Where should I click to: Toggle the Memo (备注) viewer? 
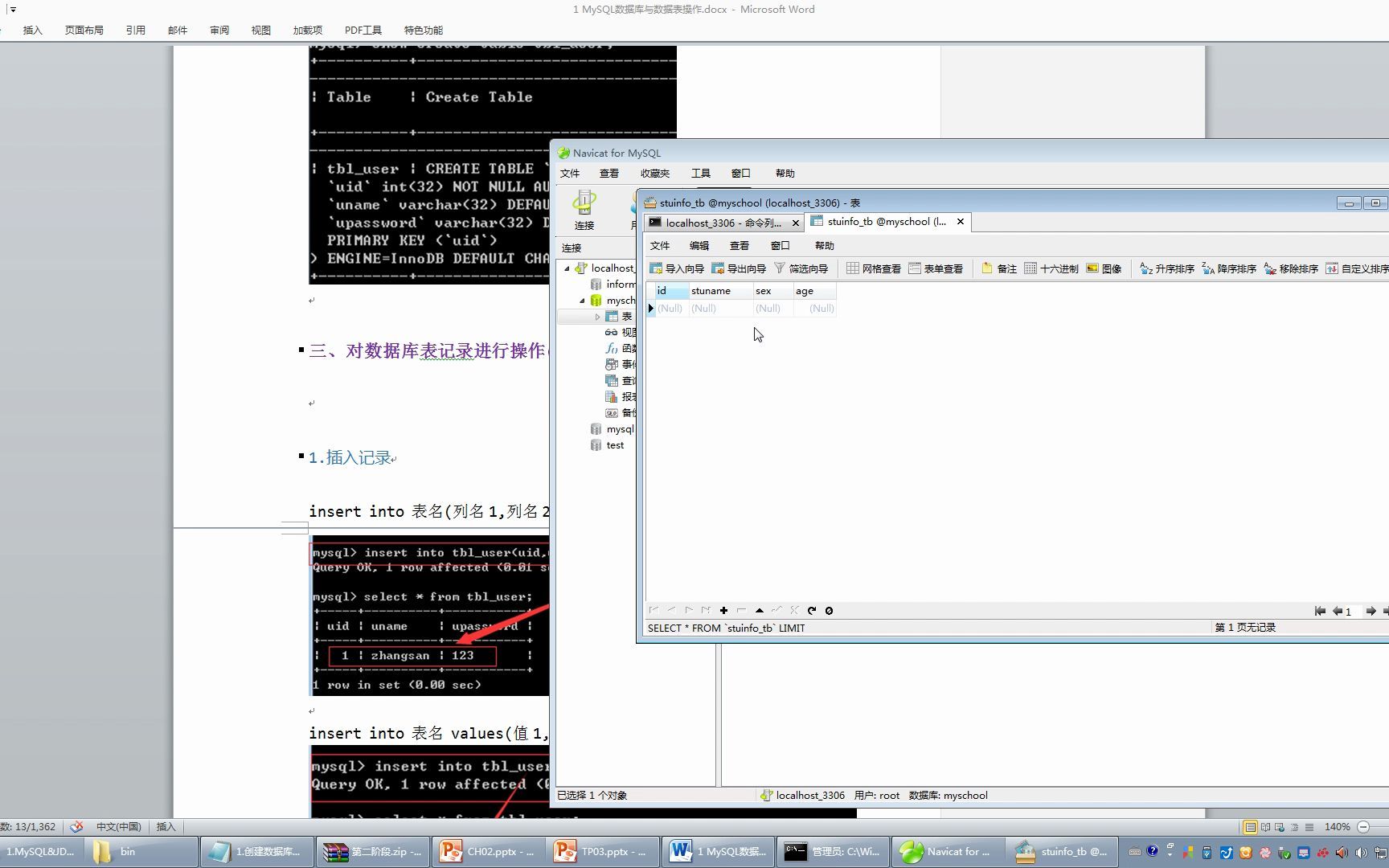click(999, 268)
